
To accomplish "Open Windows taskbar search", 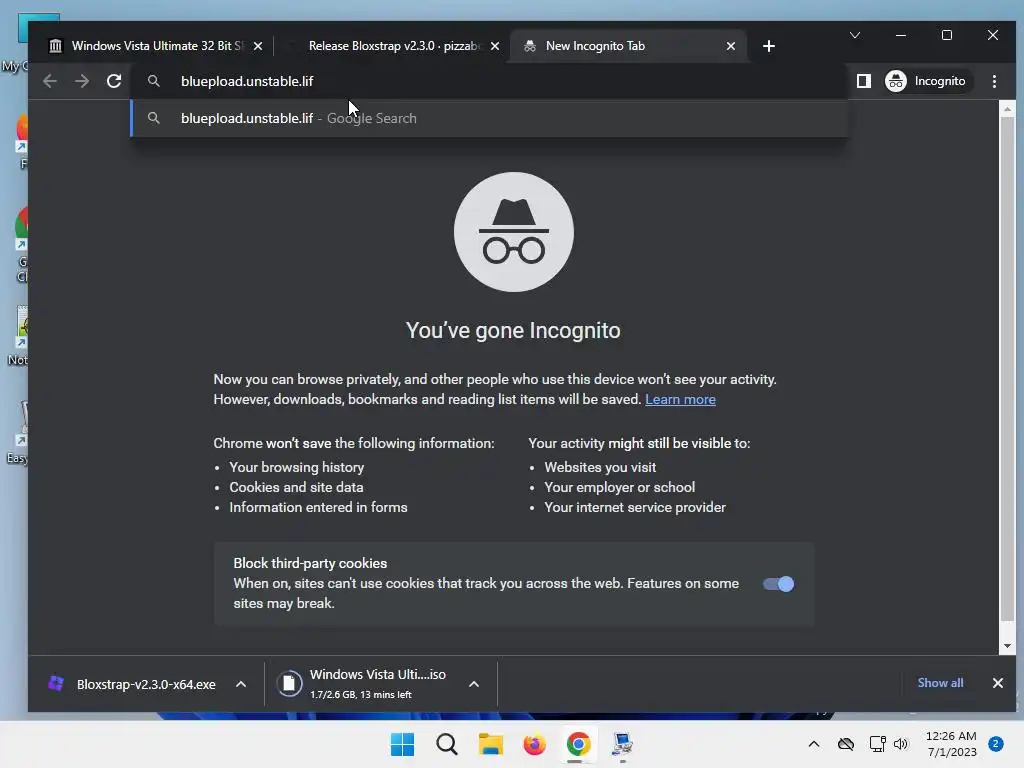I will (x=447, y=744).
